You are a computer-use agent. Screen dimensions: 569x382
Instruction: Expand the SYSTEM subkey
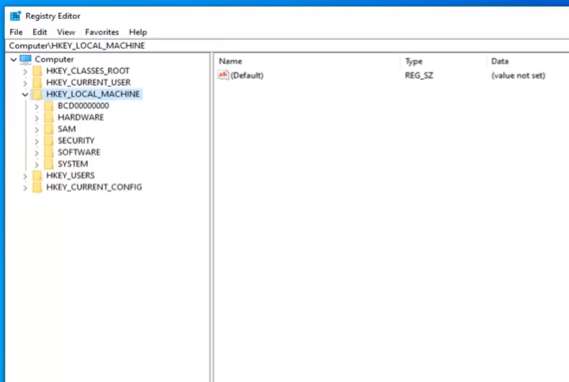37,164
